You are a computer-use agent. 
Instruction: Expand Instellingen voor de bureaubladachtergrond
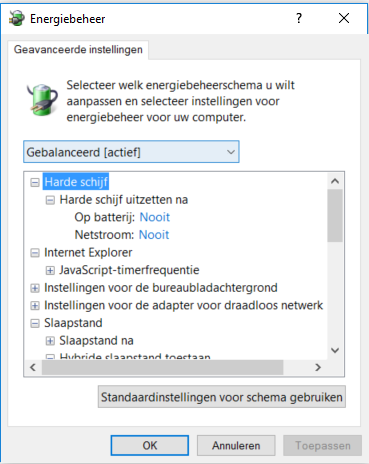coord(35,288)
